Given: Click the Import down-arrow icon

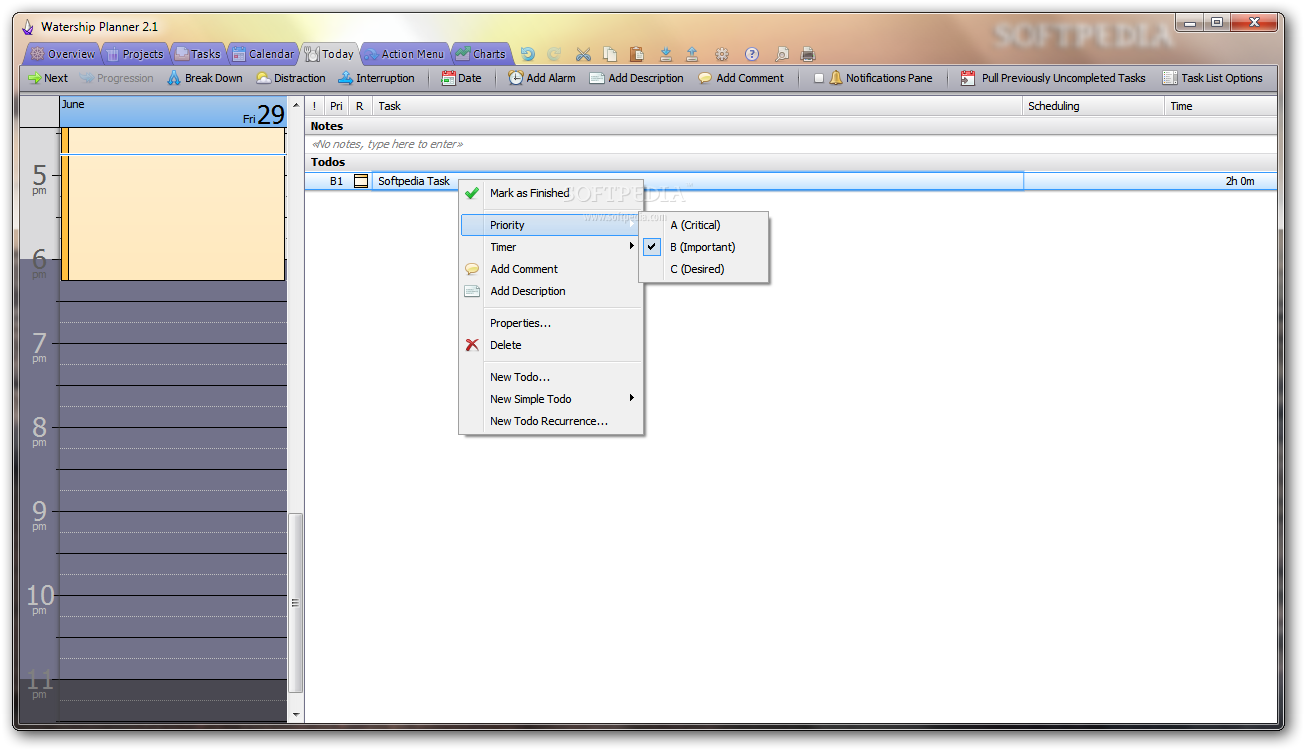Looking at the screenshot, I should pyautogui.click(x=666, y=54).
